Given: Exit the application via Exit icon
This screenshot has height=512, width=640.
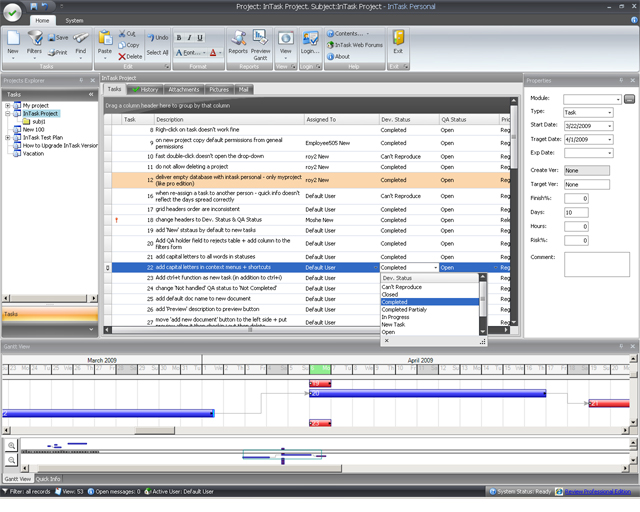Looking at the screenshot, I should (398, 43).
